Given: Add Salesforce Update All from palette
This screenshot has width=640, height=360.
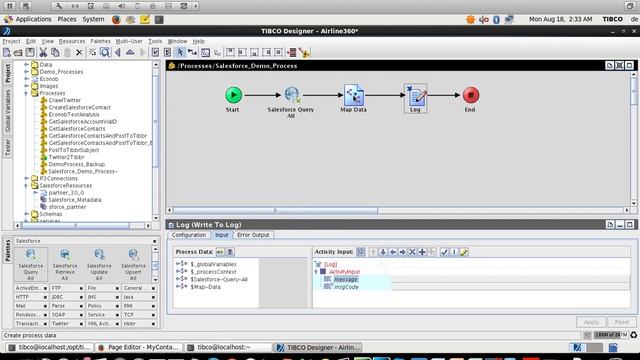Looking at the screenshot, I should click(99, 264).
